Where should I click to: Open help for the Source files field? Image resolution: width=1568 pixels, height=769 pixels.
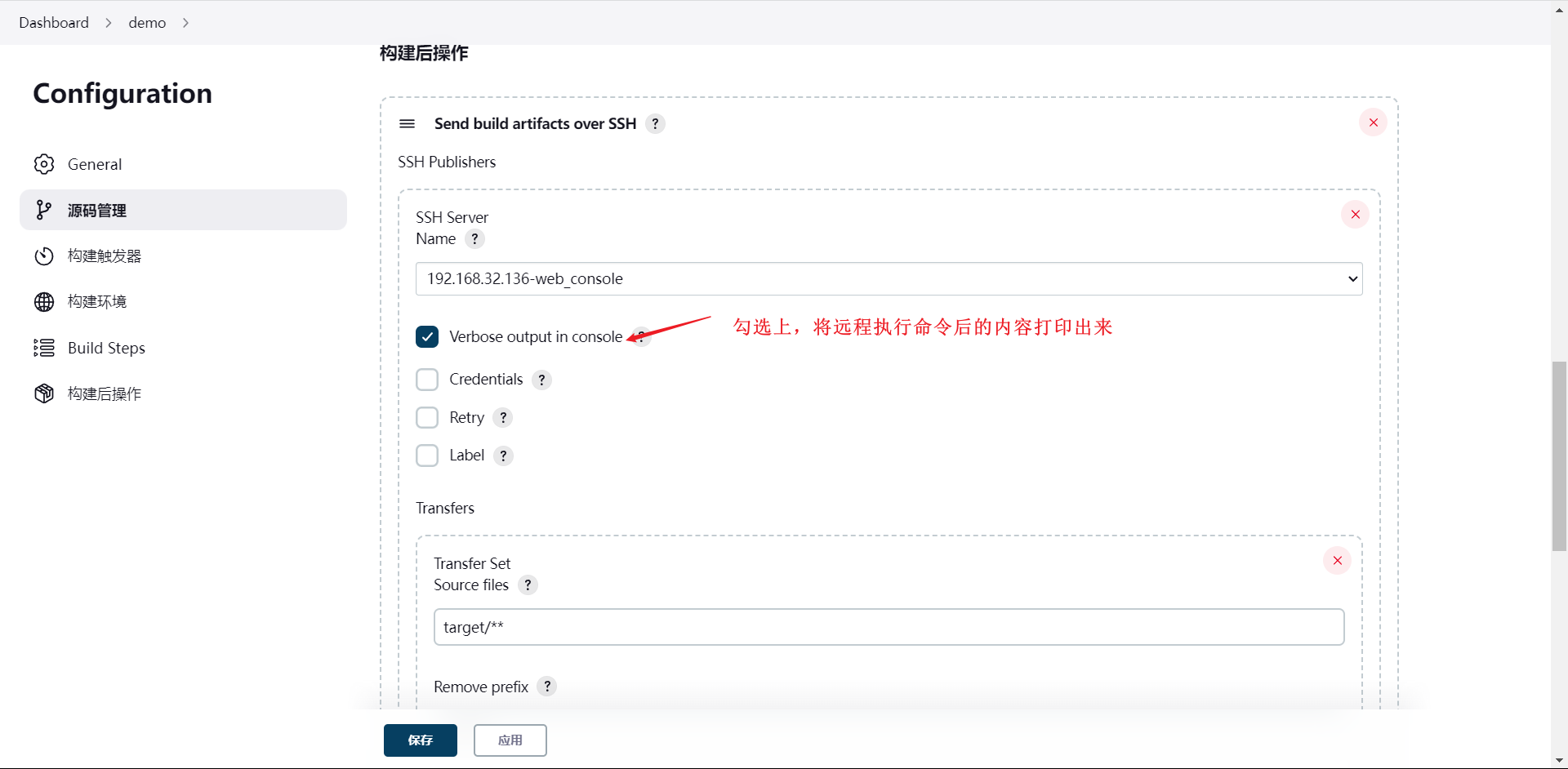pos(528,585)
